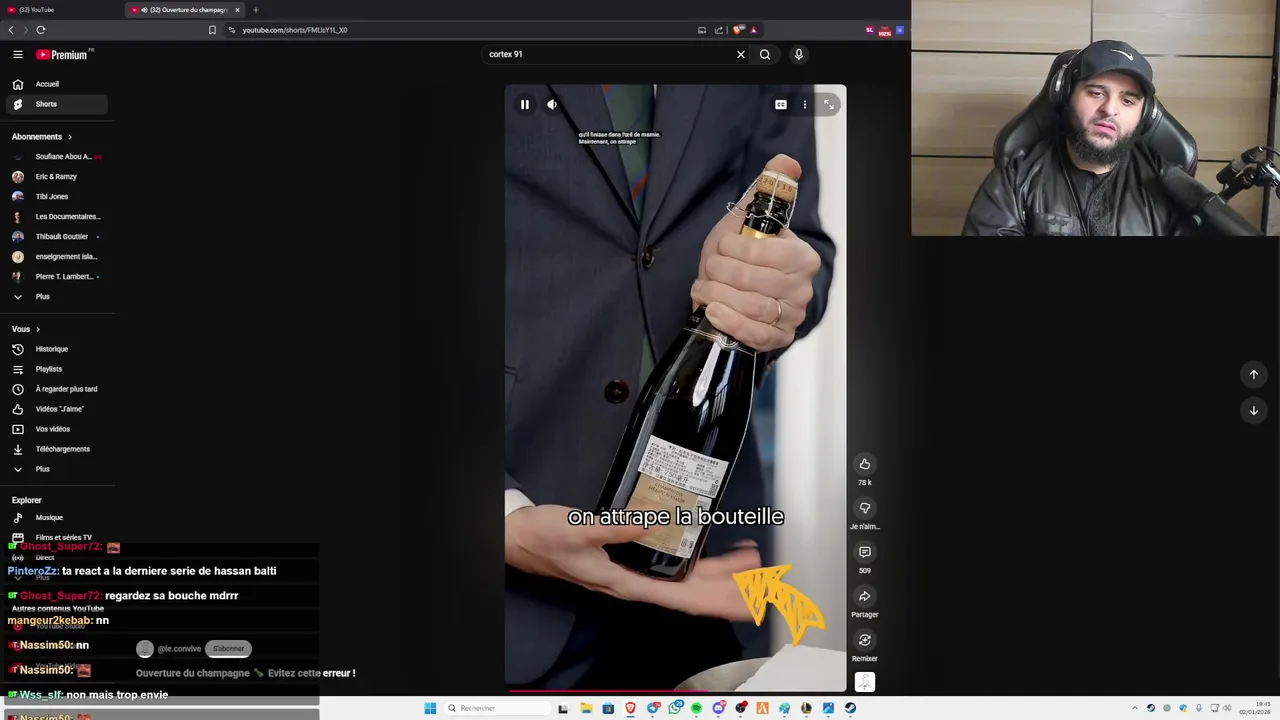1280x720 pixels.
Task: Open the Windows Start menu
Action: pos(430,708)
